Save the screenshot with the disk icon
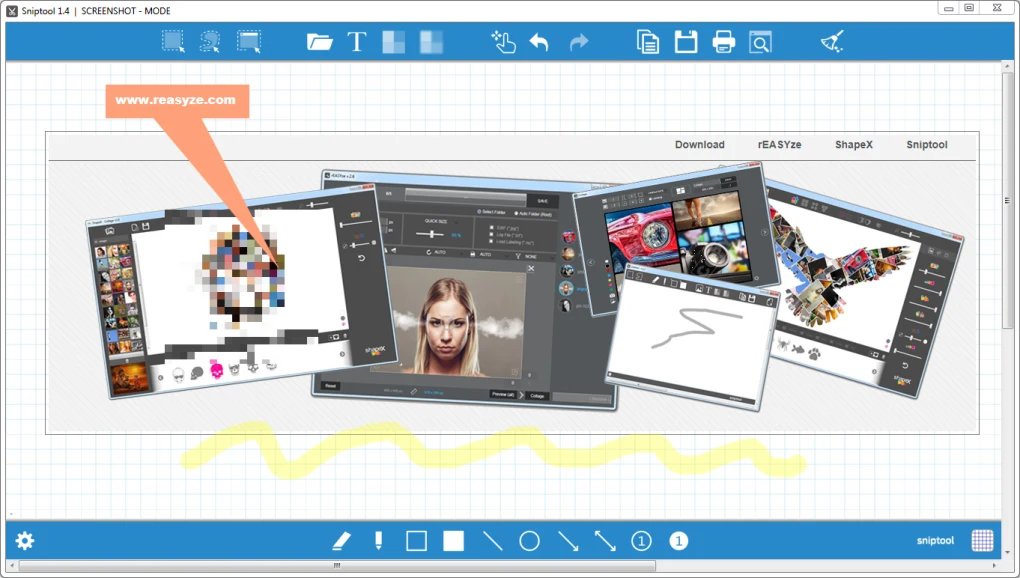This screenshot has width=1020, height=578. pos(685,41)
